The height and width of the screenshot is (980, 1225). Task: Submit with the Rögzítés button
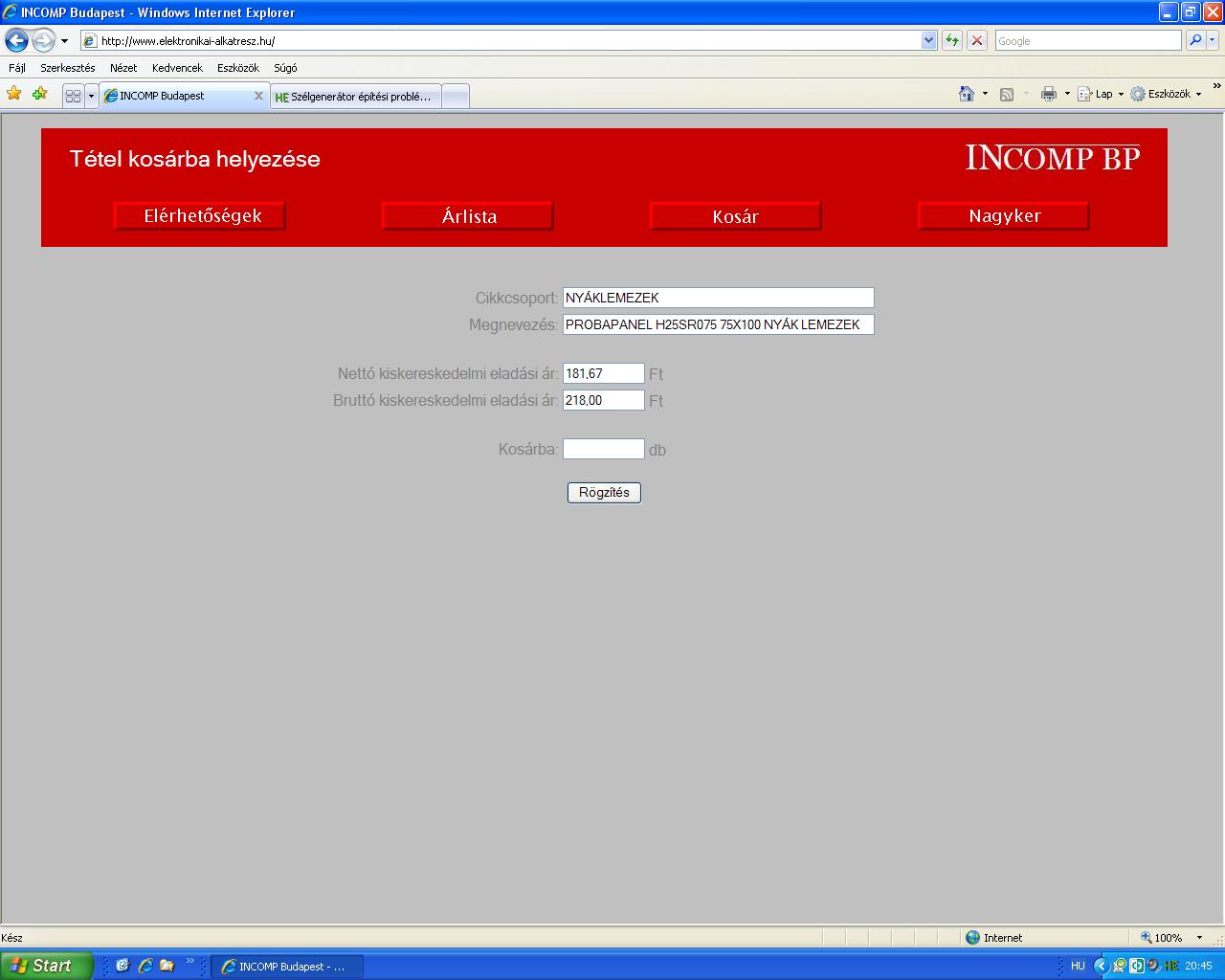604,493
